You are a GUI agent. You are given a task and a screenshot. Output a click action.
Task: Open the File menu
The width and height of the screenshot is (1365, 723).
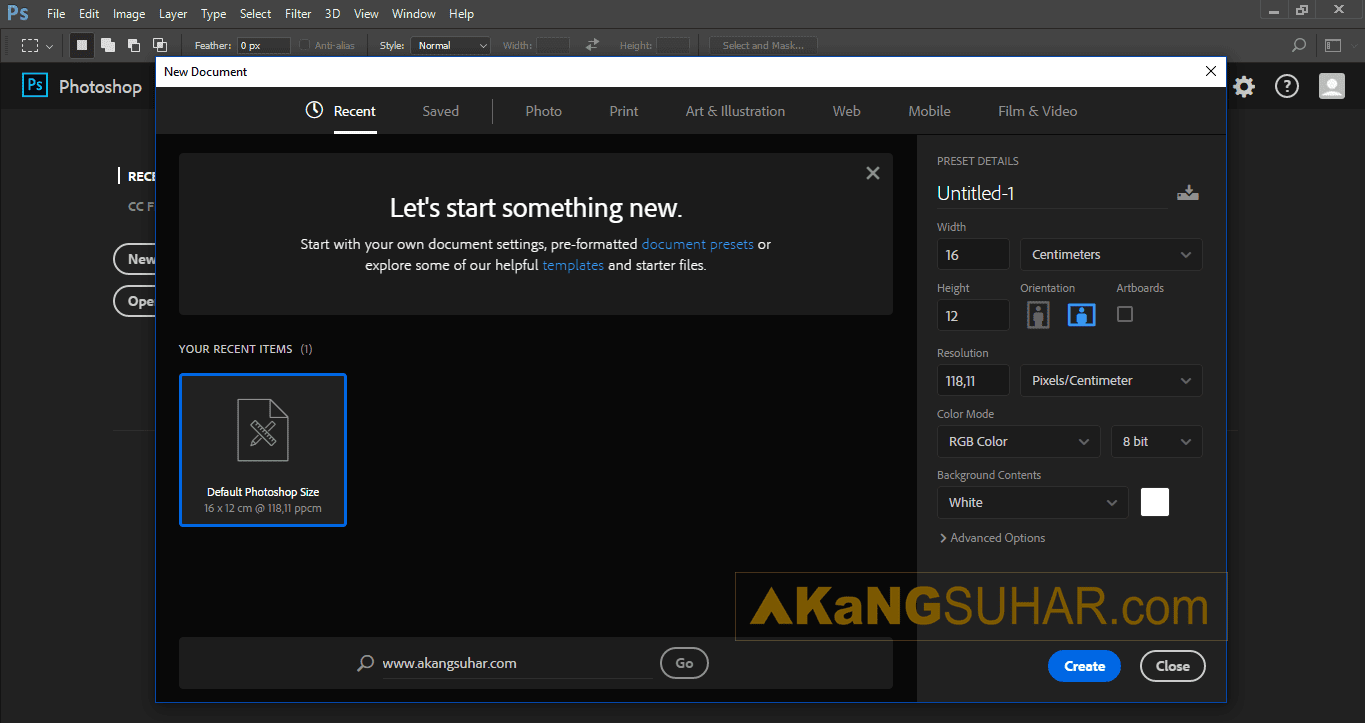56,14
